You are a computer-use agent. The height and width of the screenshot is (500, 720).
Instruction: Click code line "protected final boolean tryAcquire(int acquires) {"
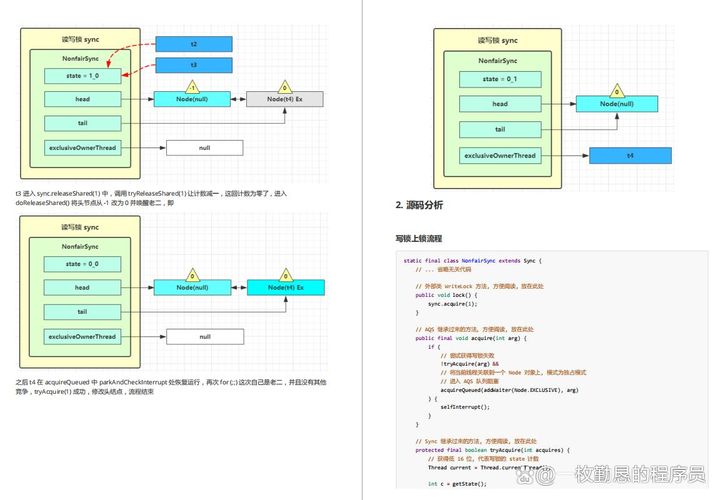[492, 450]
